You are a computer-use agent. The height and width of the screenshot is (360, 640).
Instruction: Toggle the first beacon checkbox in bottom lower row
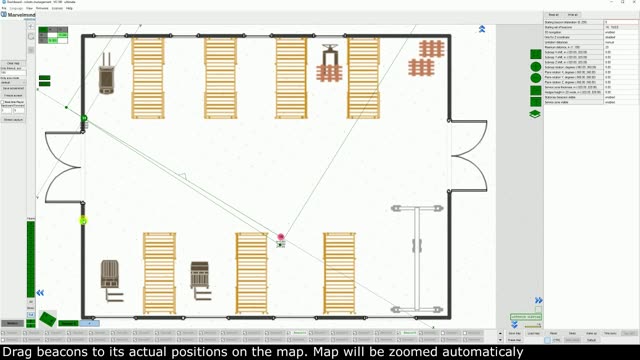click(x=3, y=339)
